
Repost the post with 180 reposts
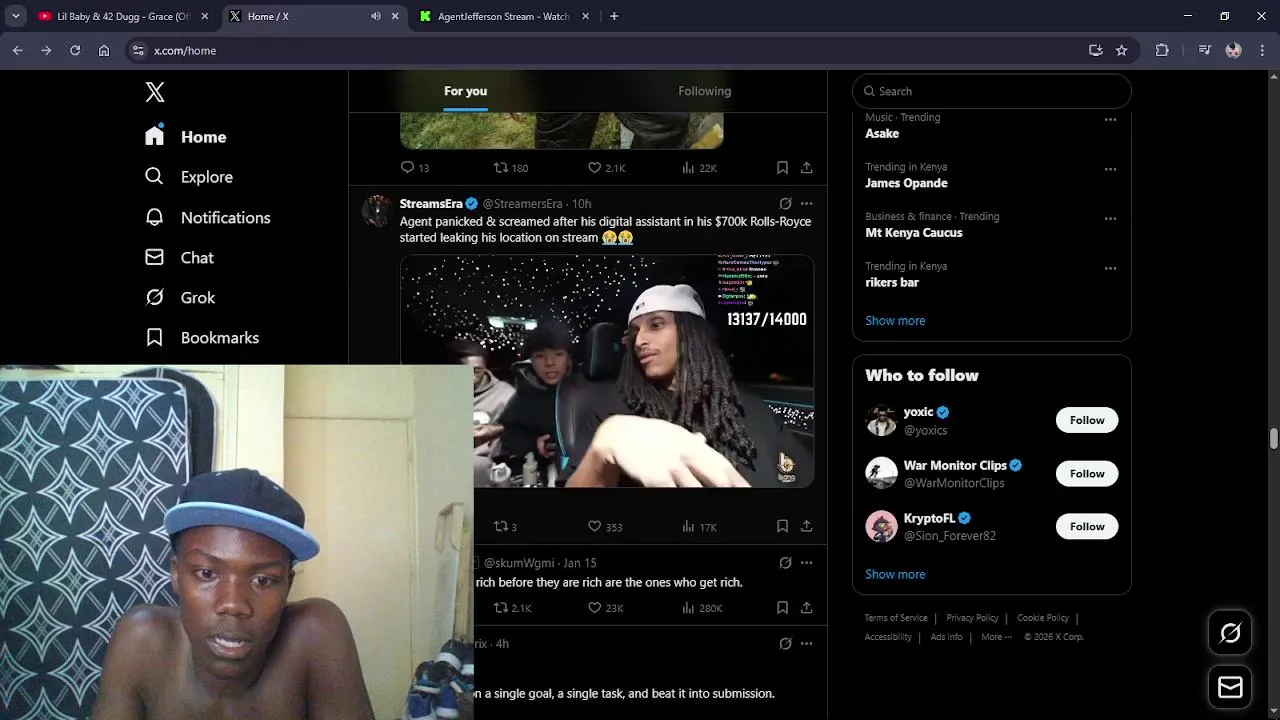coord(511,168)
